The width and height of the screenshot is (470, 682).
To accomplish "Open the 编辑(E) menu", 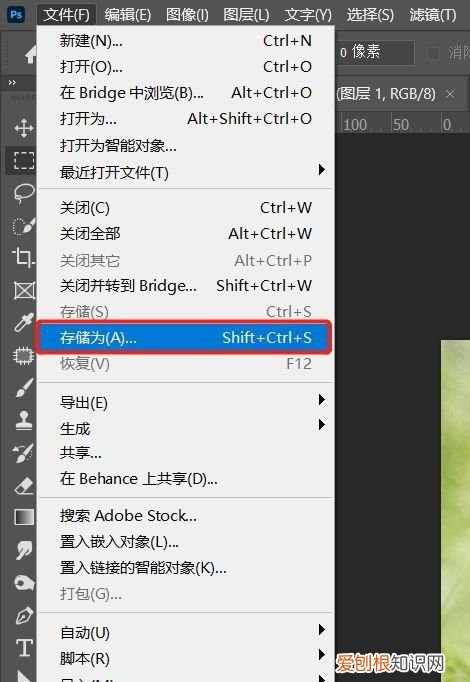I will 127,15.
